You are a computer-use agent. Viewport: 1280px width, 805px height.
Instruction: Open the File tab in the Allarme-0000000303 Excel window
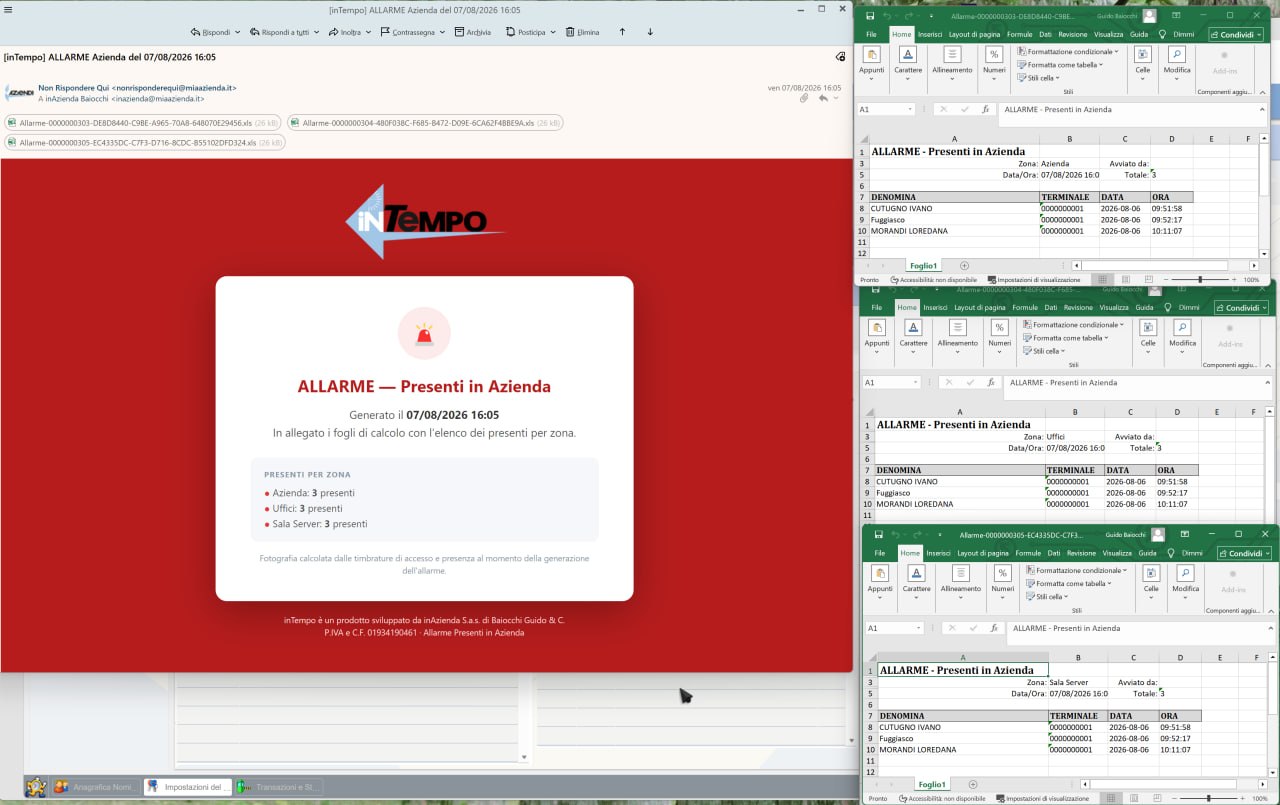pyautogui.click(x=871, y=34)
